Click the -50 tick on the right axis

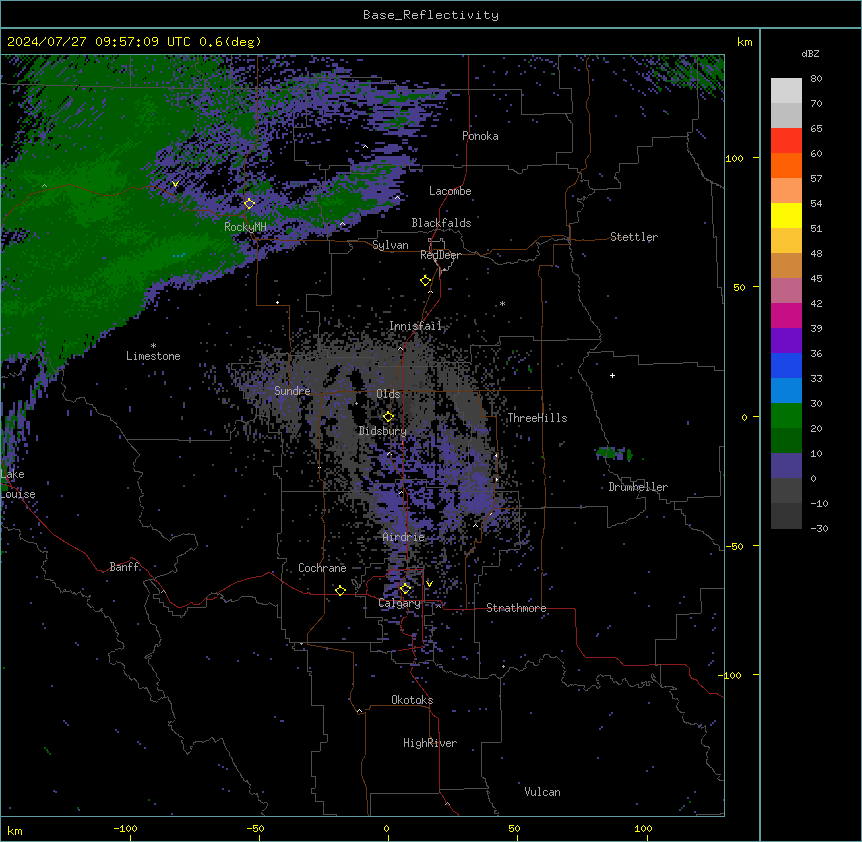[734, 546]
